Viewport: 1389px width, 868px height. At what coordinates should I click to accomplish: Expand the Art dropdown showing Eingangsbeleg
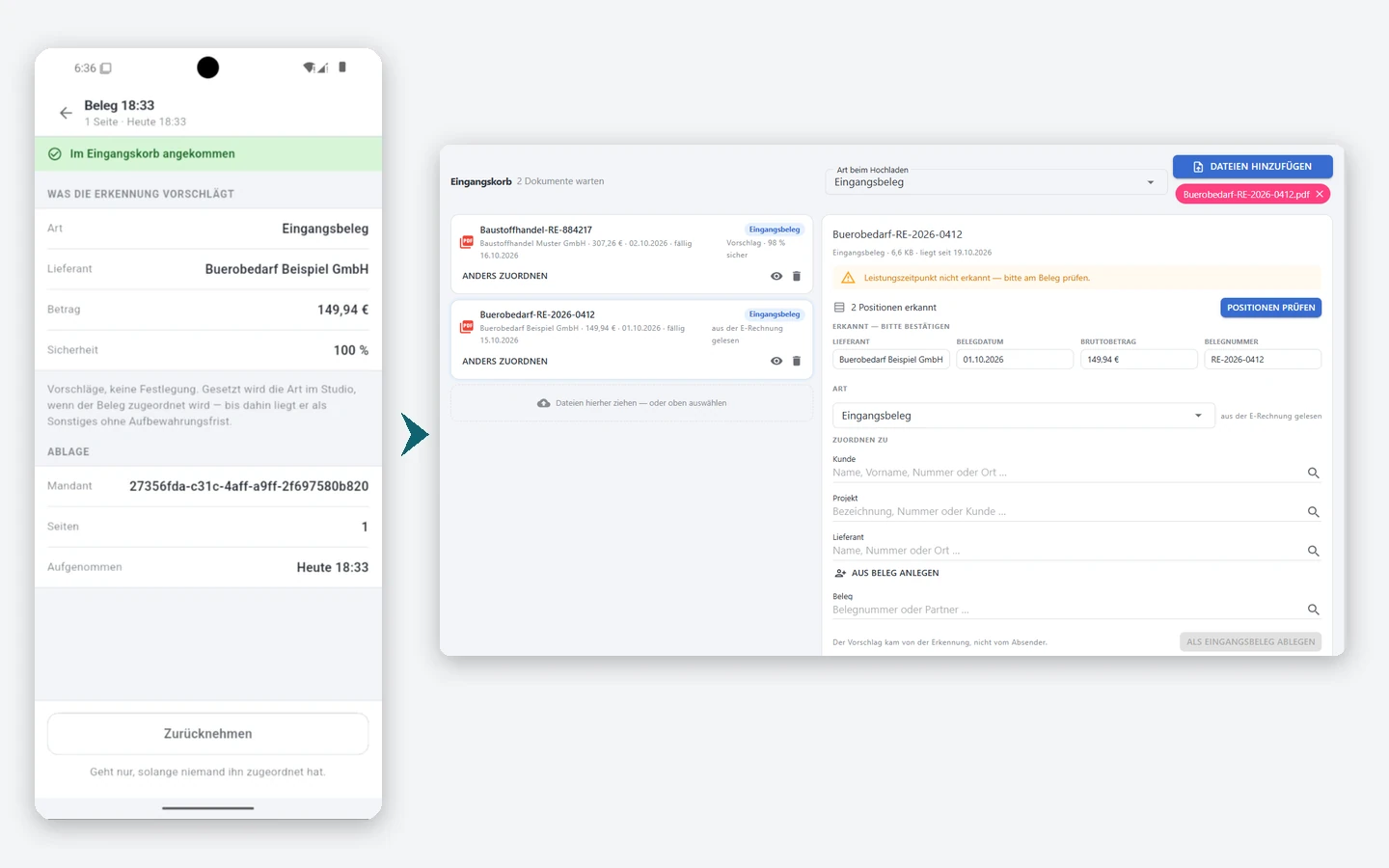click(1022, 416)
